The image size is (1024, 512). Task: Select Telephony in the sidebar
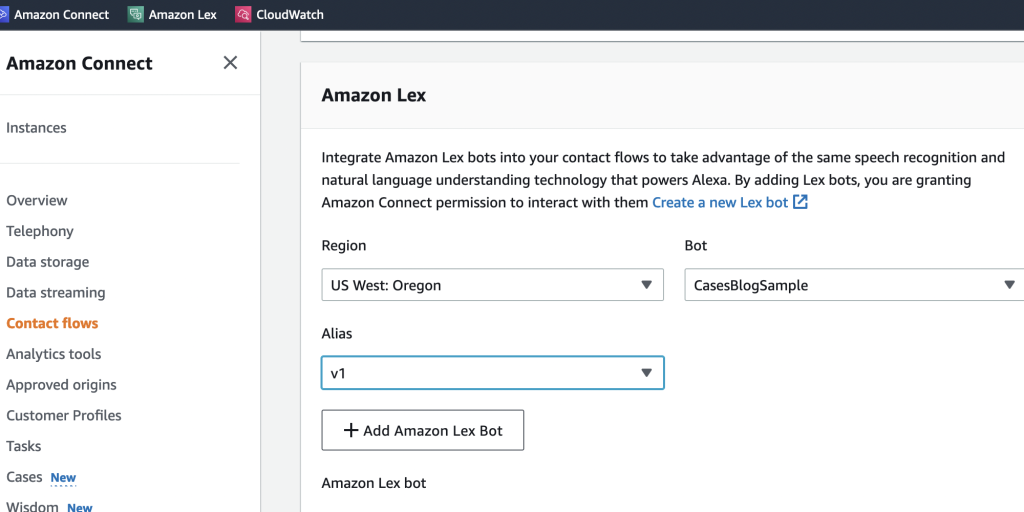[x=40, y=231]
